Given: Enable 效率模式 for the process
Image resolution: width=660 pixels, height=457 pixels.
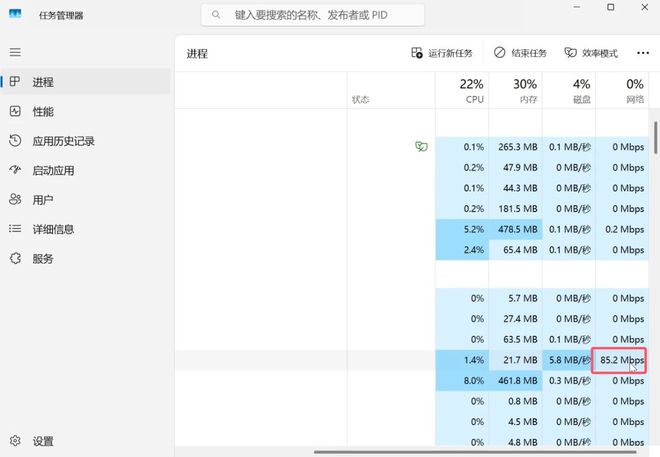Looking at the screenshot, I should [x=591, y=53].
